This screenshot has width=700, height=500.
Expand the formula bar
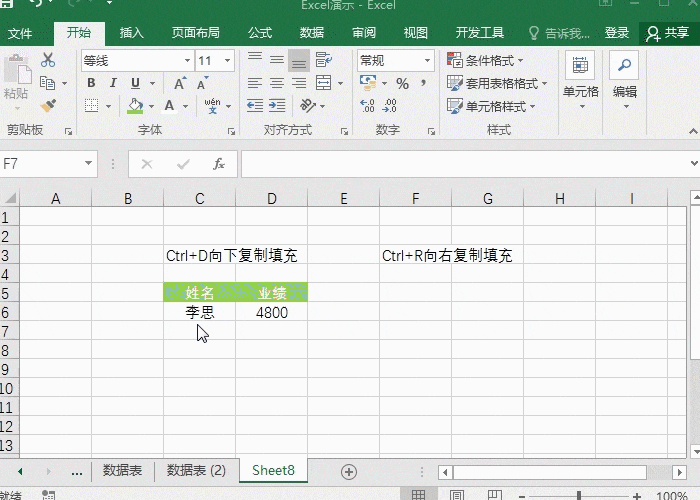pos(694,163)
